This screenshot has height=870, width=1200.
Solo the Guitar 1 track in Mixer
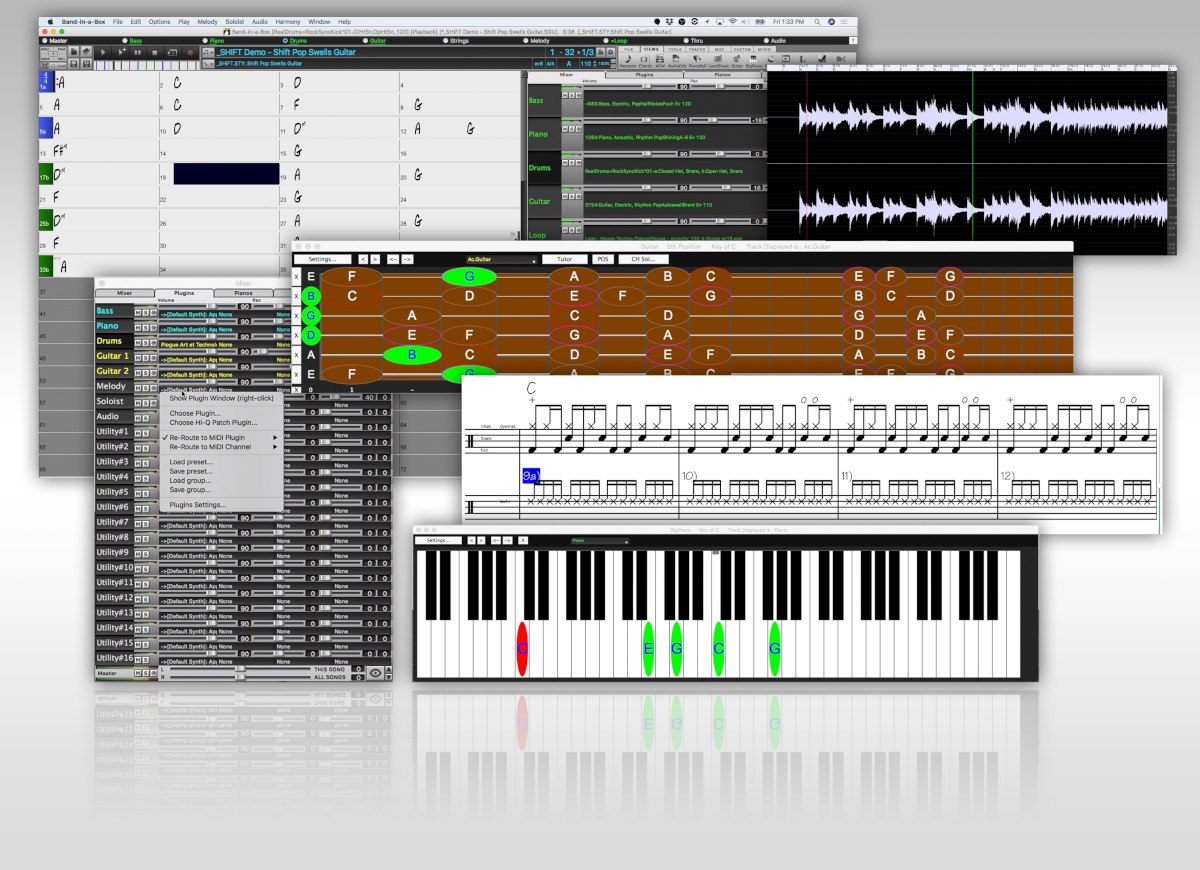pyautogui.click(x=145, y=357)
